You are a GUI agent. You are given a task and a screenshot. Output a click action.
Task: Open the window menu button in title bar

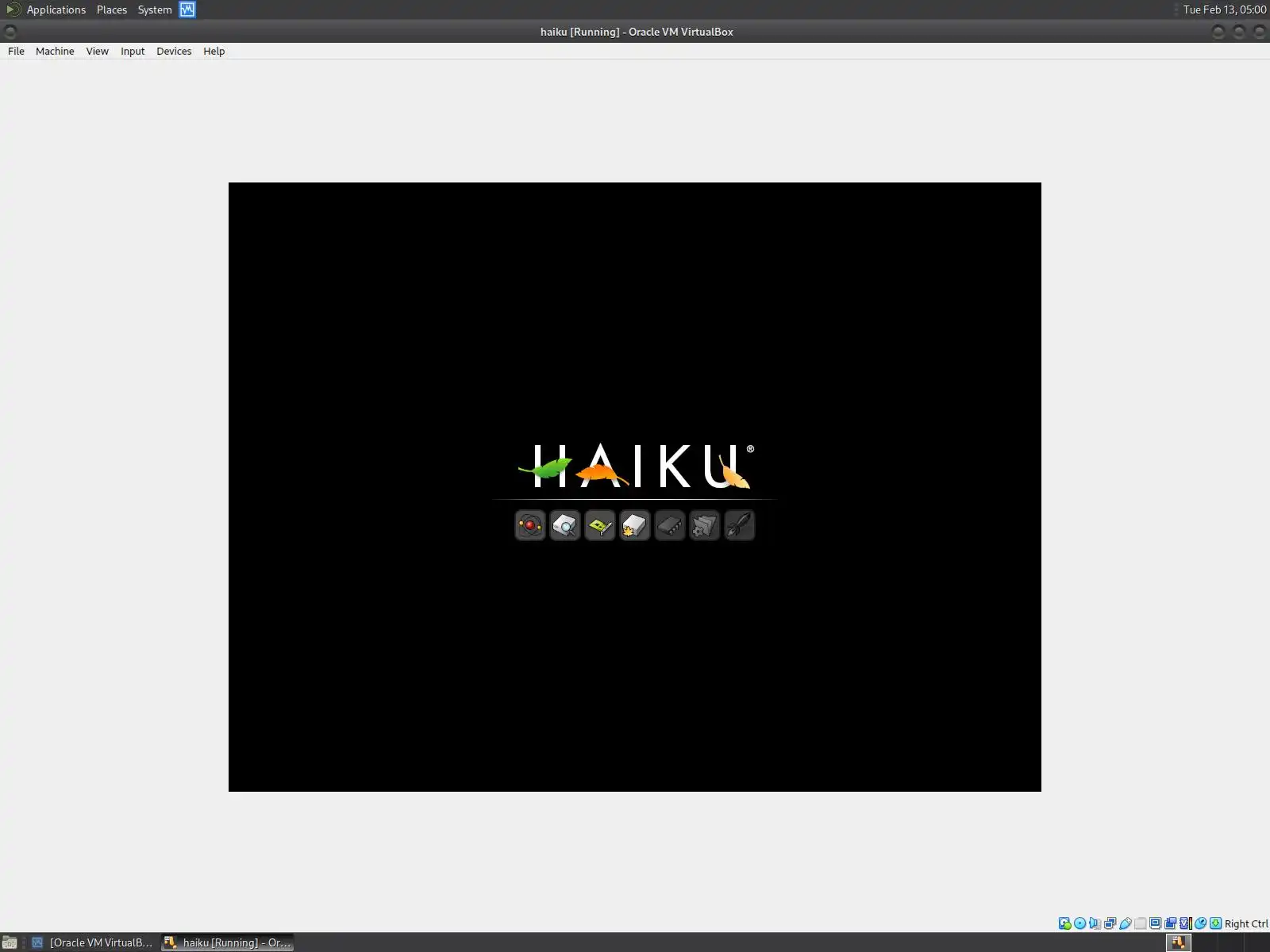coord(10,32)
